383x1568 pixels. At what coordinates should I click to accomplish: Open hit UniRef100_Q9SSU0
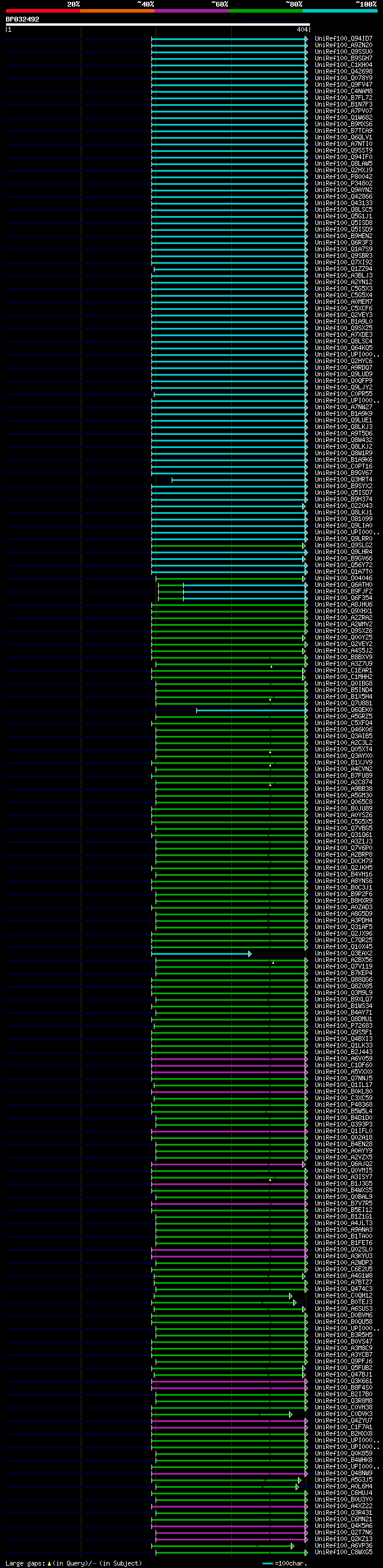(344, 53)
